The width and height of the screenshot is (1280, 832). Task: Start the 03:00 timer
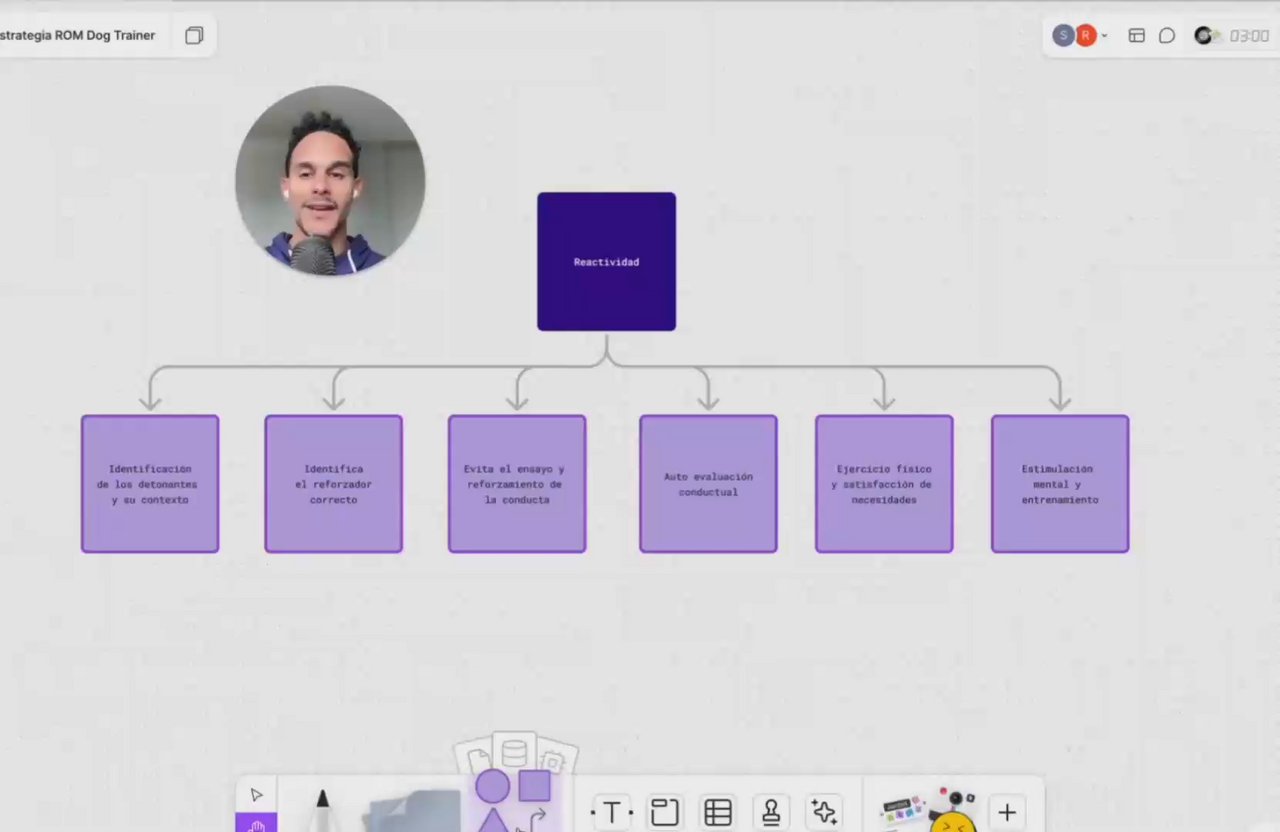pos(1232,36)
